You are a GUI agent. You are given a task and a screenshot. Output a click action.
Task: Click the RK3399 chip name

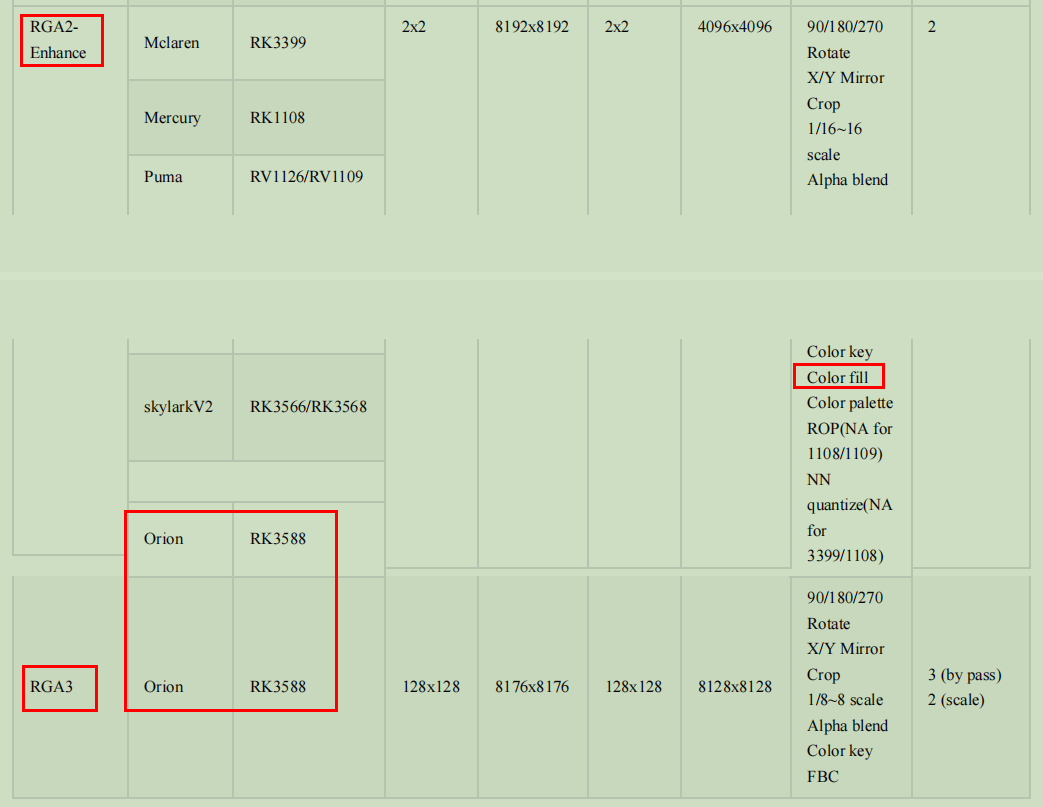279,43
